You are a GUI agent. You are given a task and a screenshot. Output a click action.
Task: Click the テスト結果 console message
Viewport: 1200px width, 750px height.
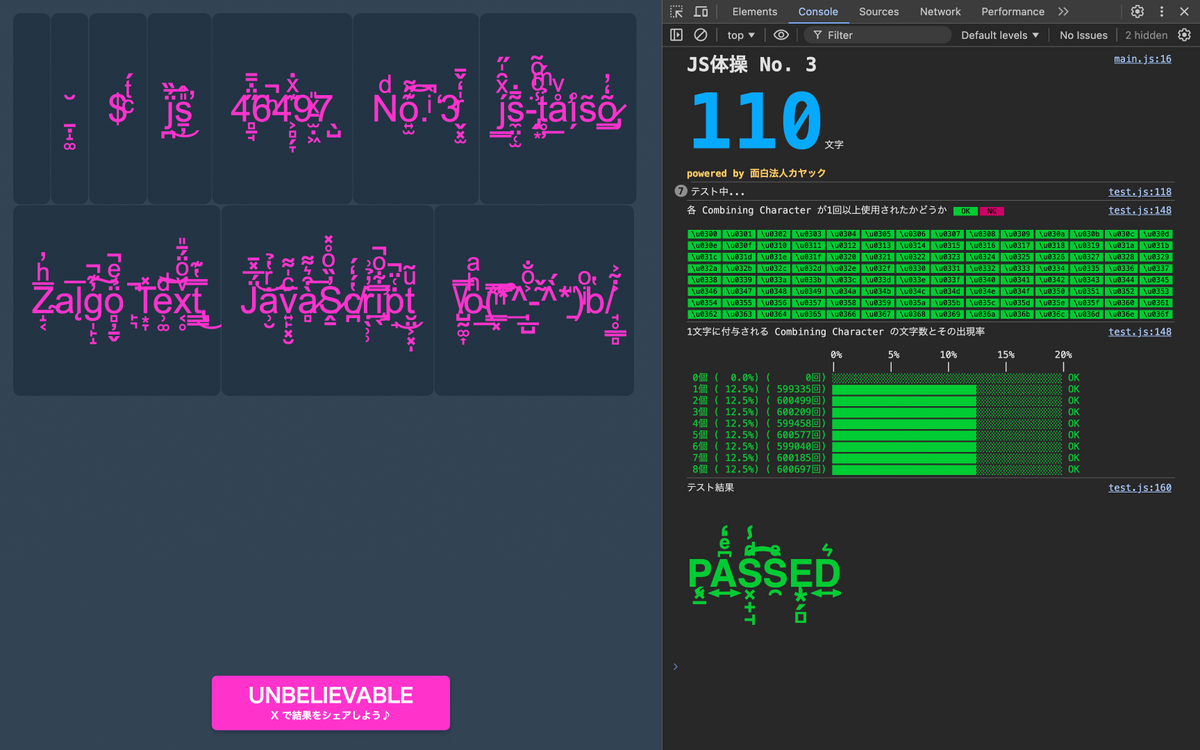(x=711, y=488)
